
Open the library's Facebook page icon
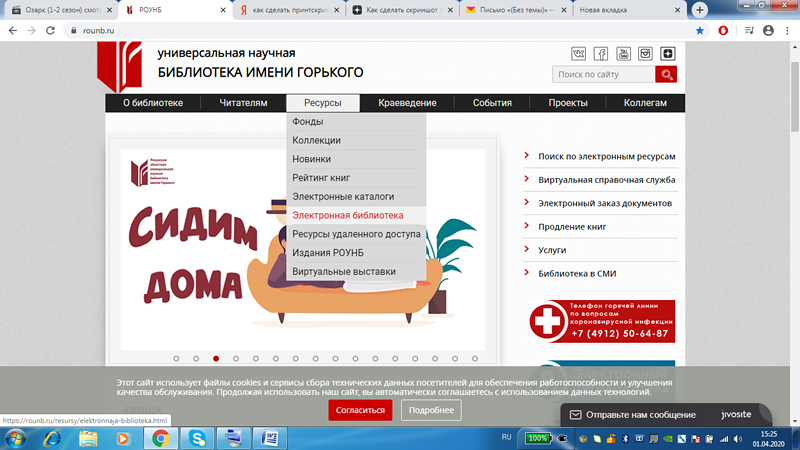pyautogui.click(x=601, y=53)
